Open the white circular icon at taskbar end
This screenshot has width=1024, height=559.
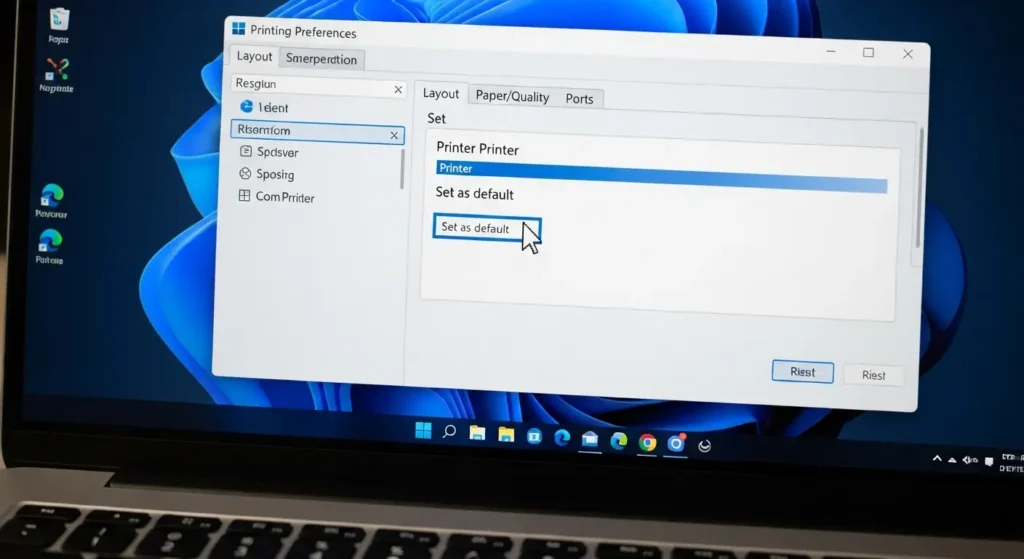point(705,446)
